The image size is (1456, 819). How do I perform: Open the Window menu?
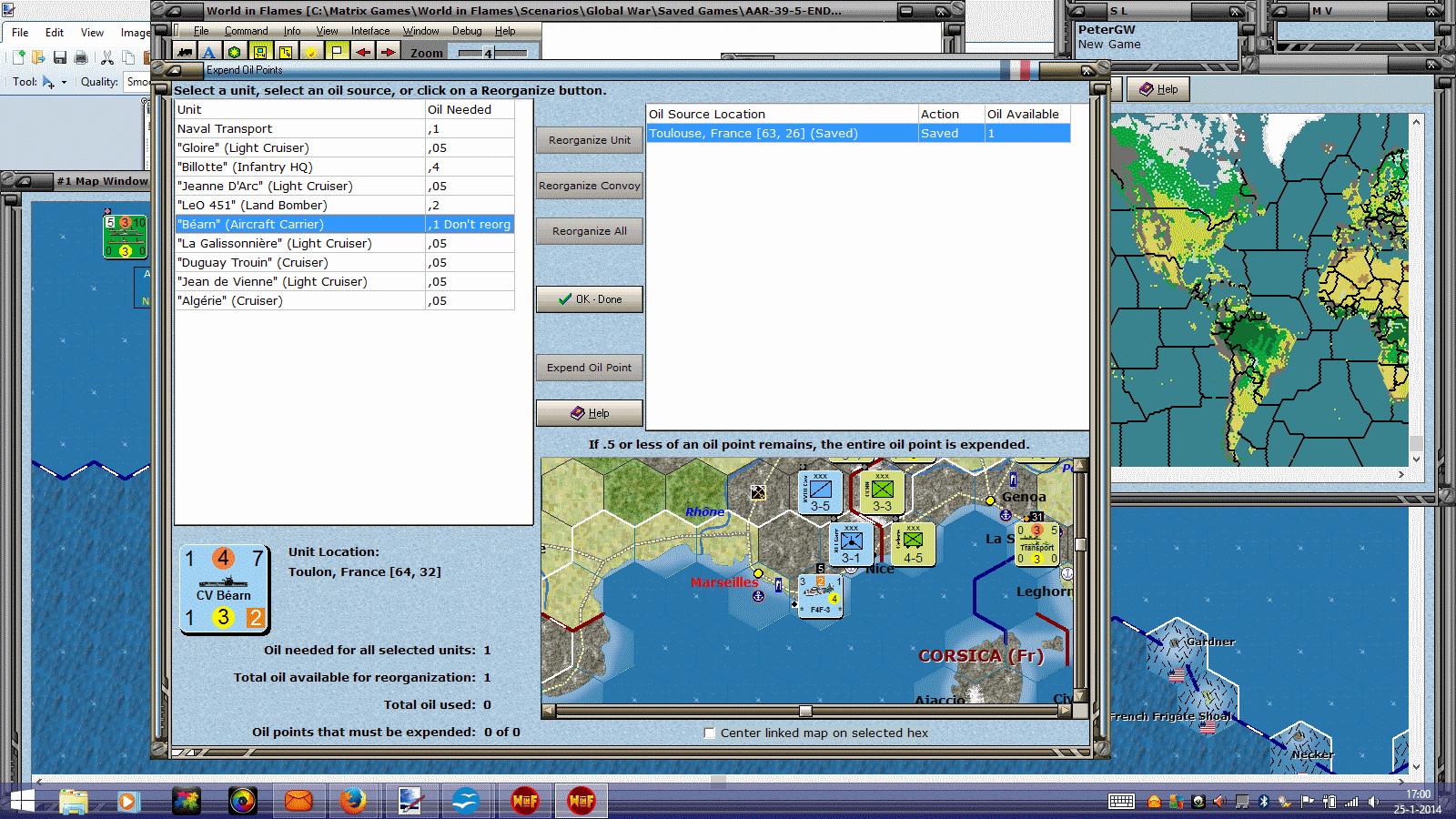click(421, 31)
